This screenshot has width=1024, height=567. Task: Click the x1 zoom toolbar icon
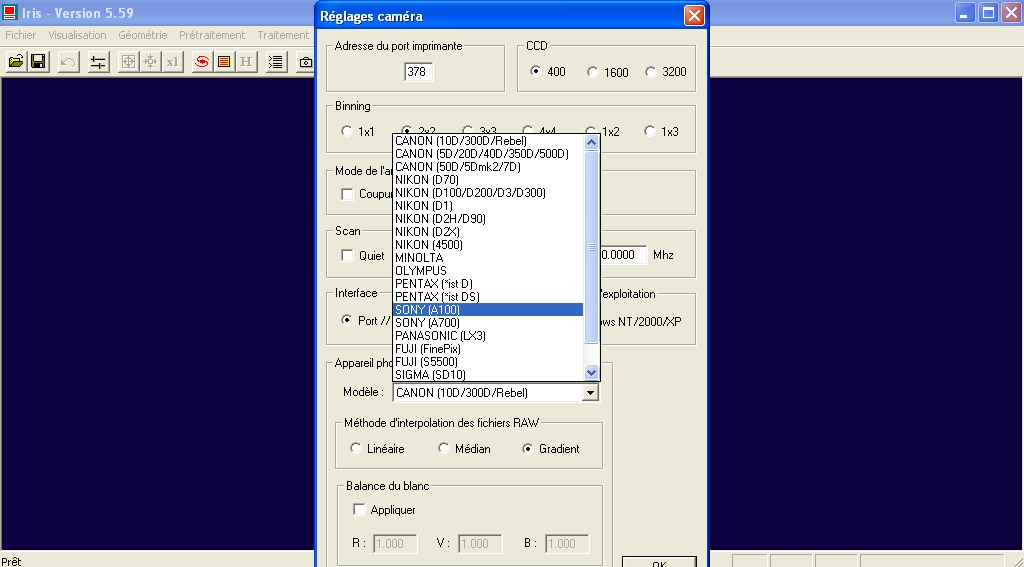(x=172, y=61)
